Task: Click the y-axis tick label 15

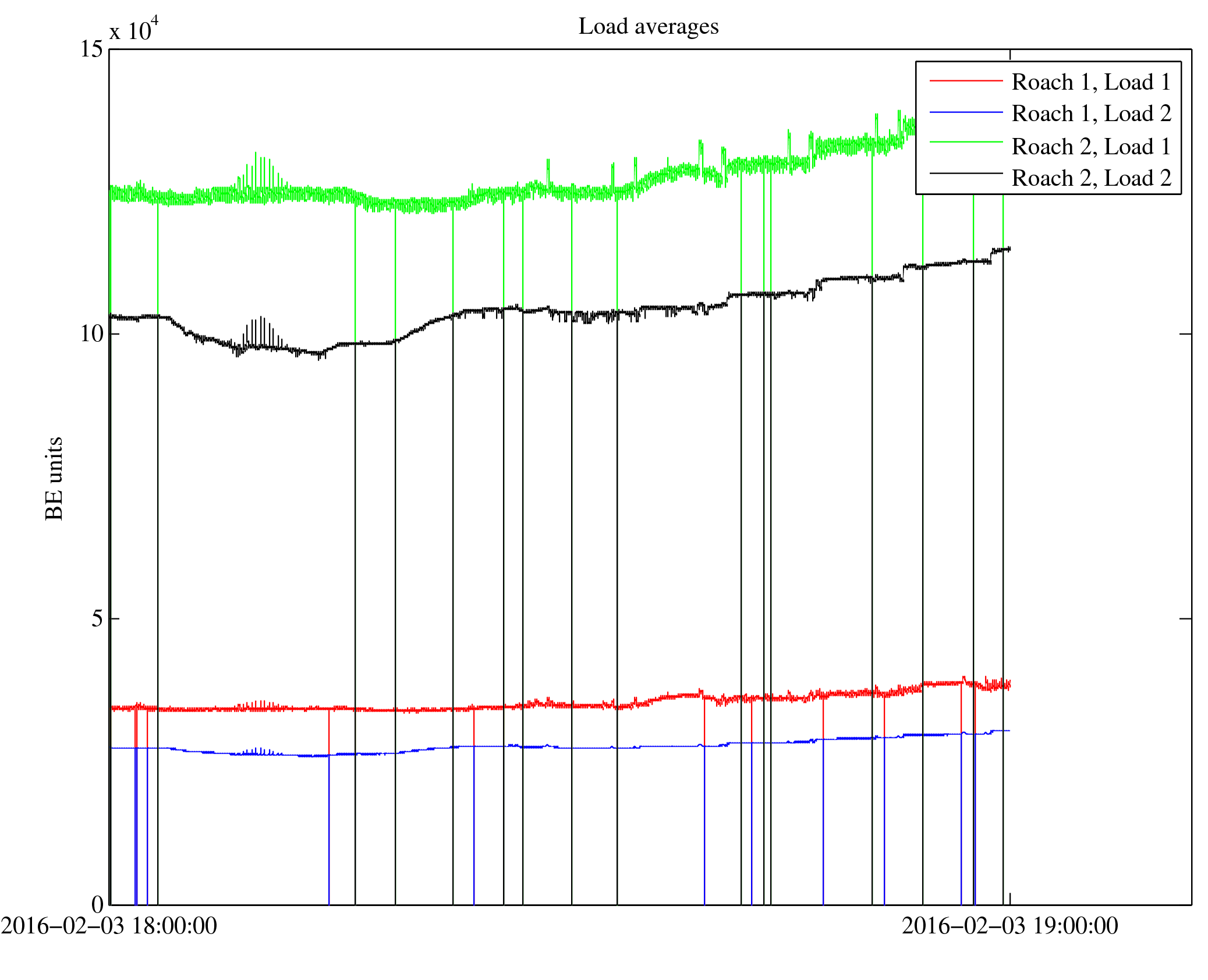Action: pyautogui.click(x=91, y=49)
